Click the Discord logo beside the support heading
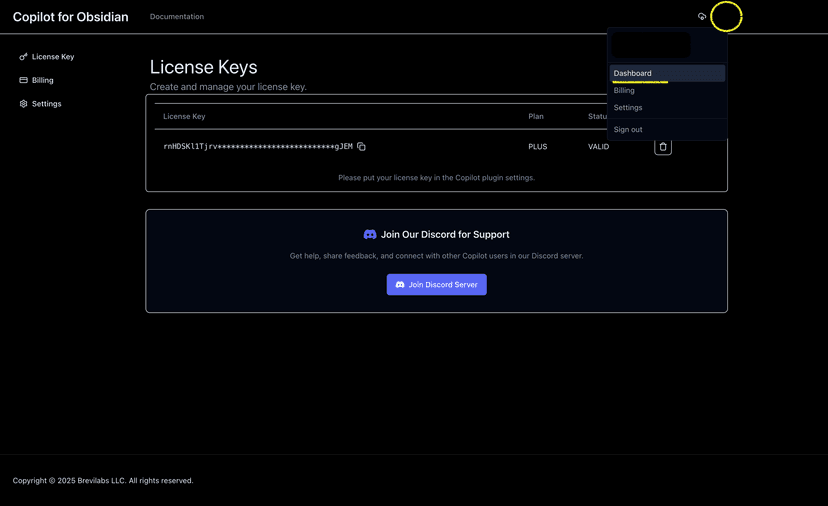The height and width of the screenshot is (506, 828). pyautogui.click(x=370, y=234)
